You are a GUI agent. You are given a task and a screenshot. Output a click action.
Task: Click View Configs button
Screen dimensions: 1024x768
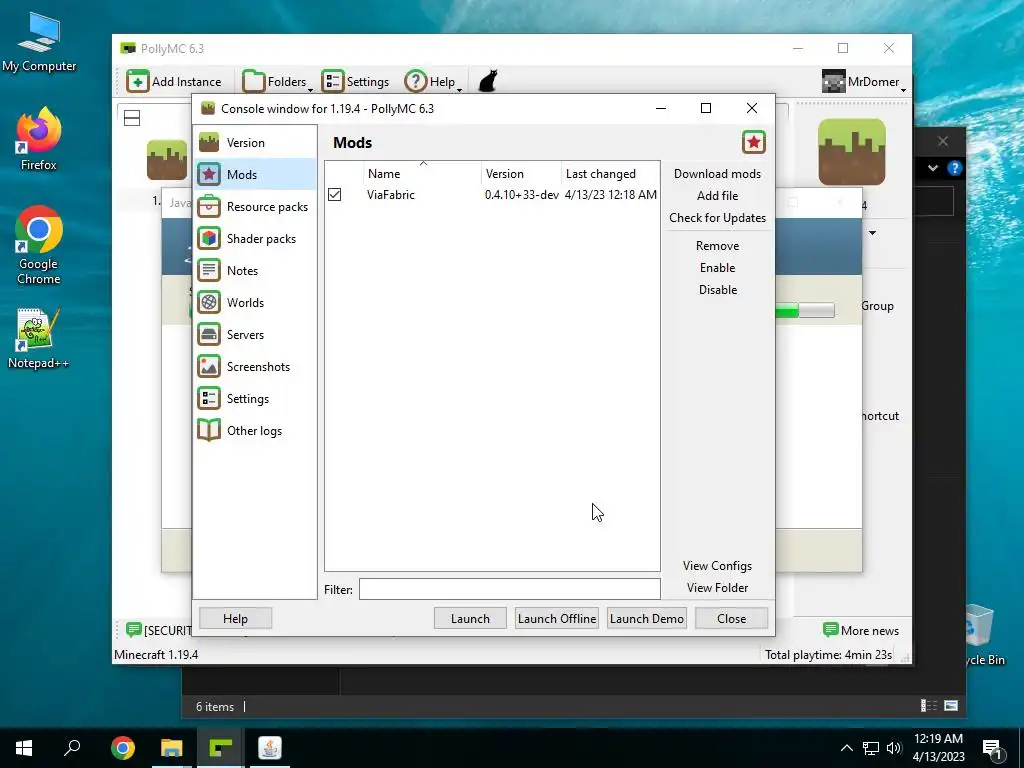tap(717, 566)
